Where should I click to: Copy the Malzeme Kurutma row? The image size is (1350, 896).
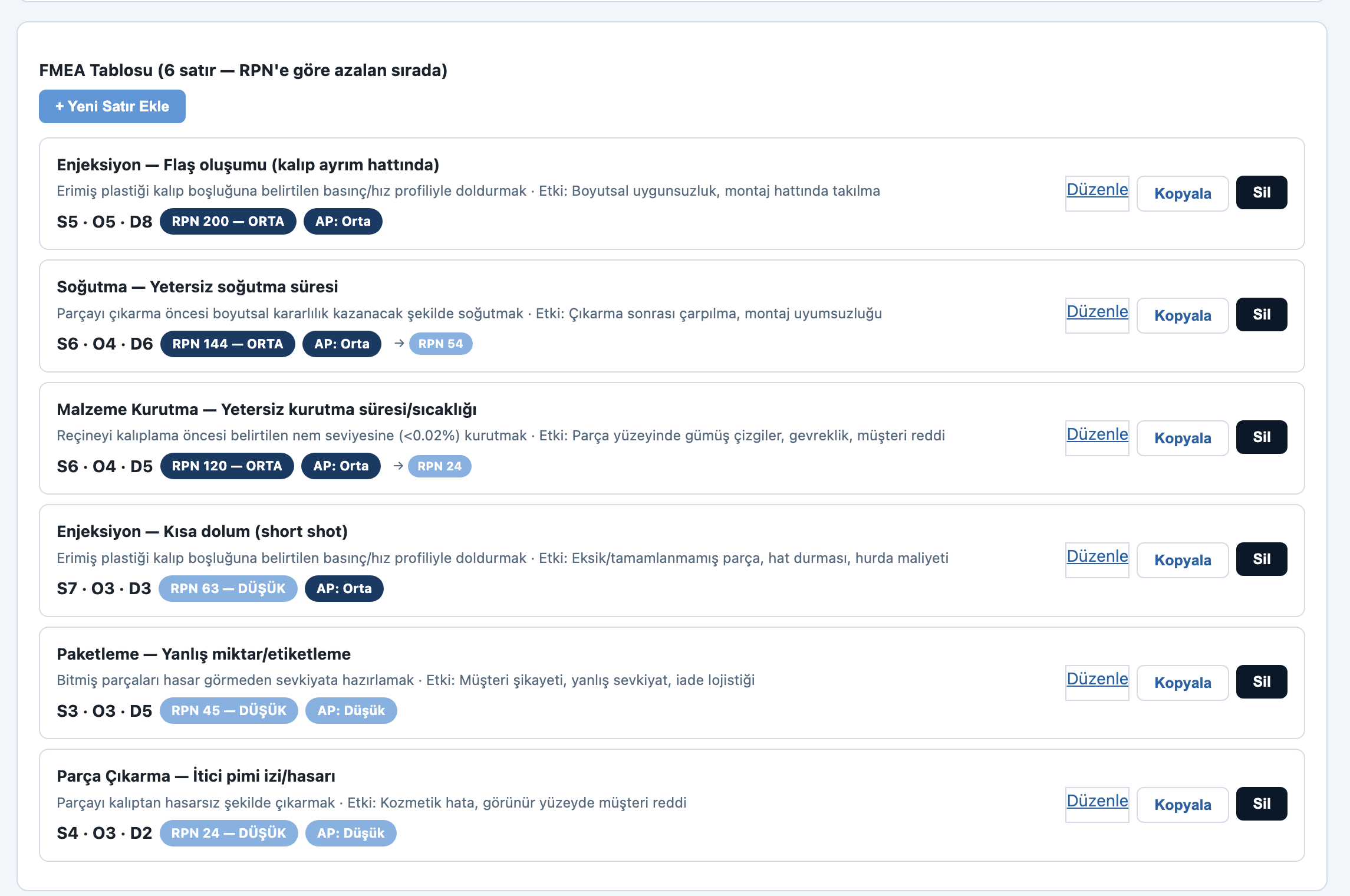1183,437
